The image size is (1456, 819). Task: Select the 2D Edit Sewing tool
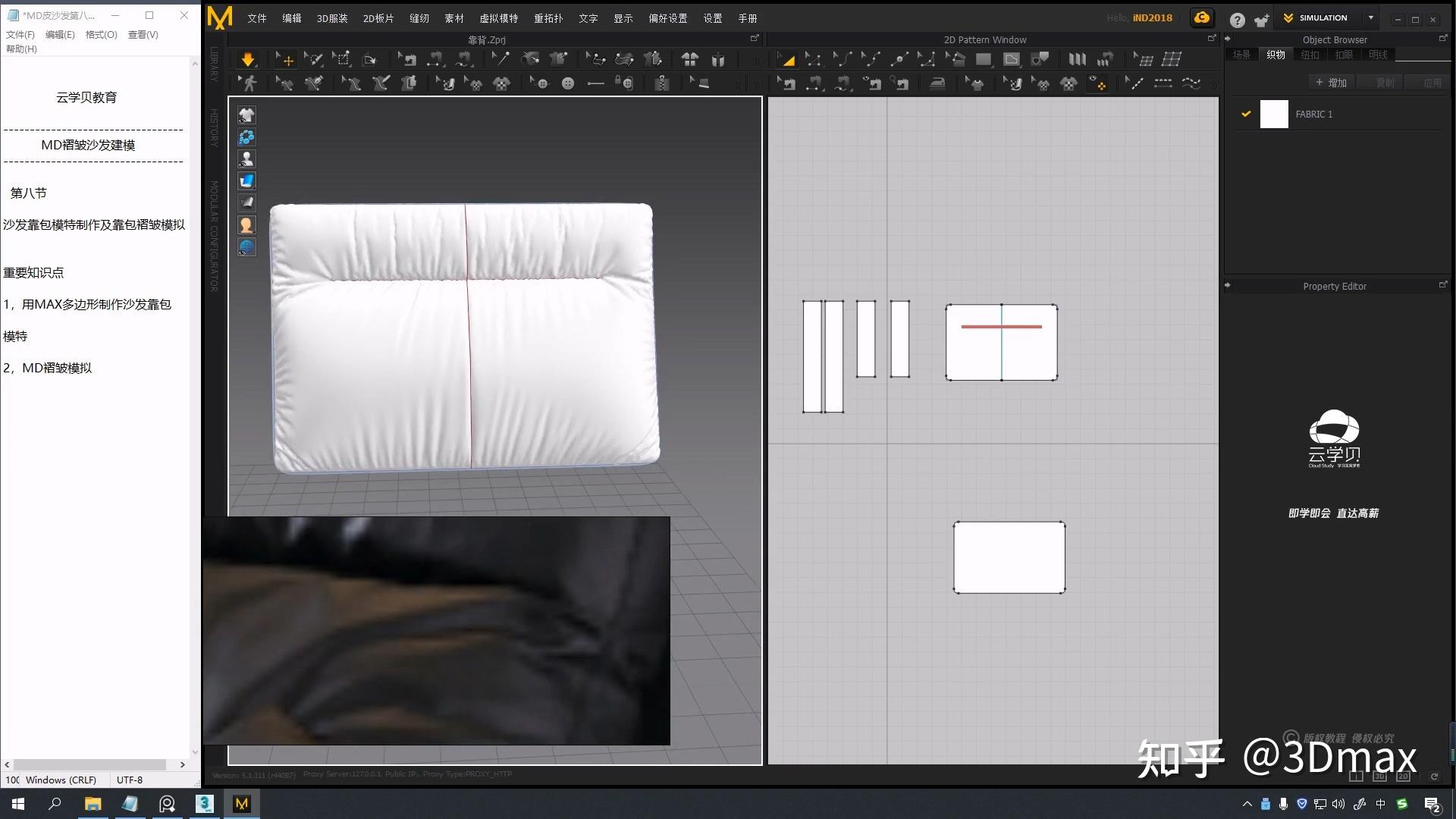(786, 83)
